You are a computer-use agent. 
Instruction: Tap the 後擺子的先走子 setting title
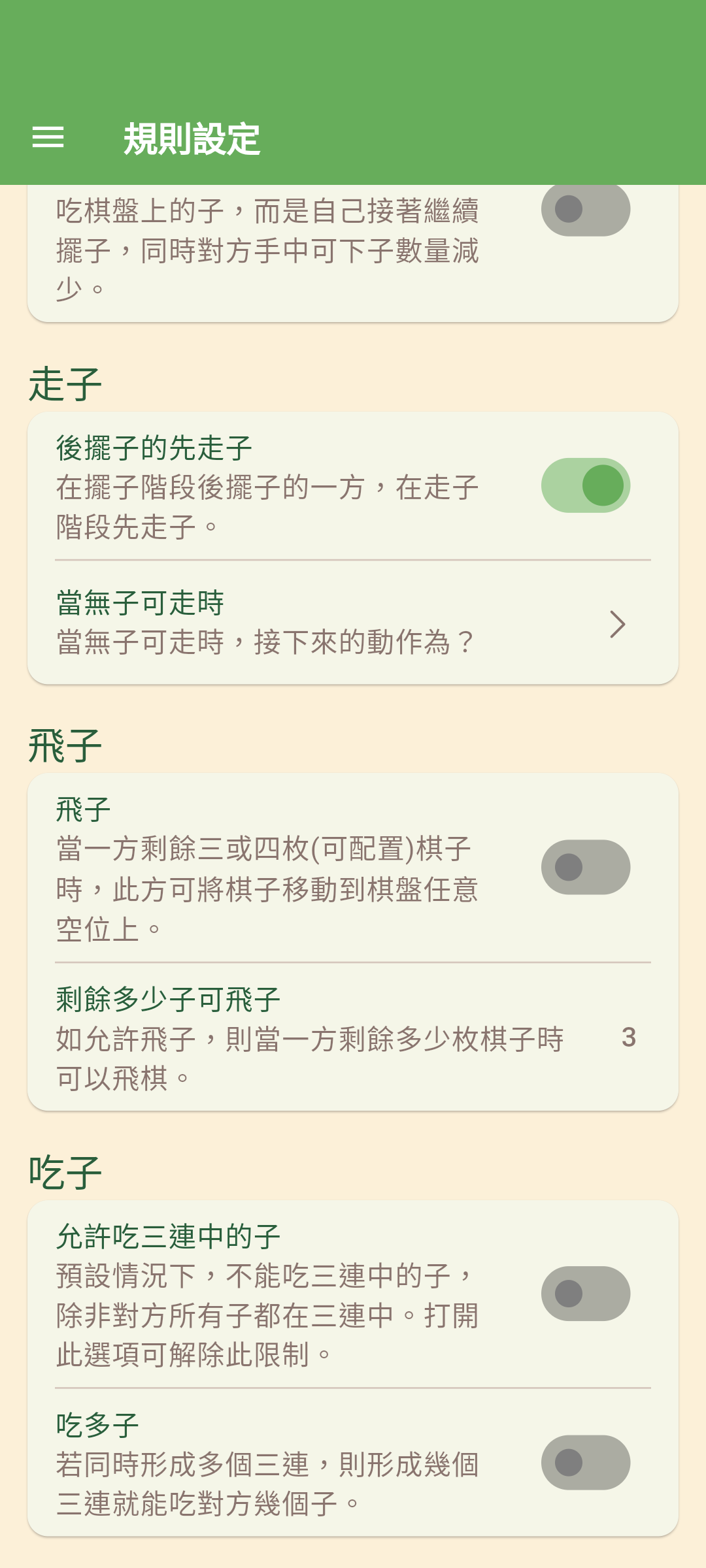(154, 448)
